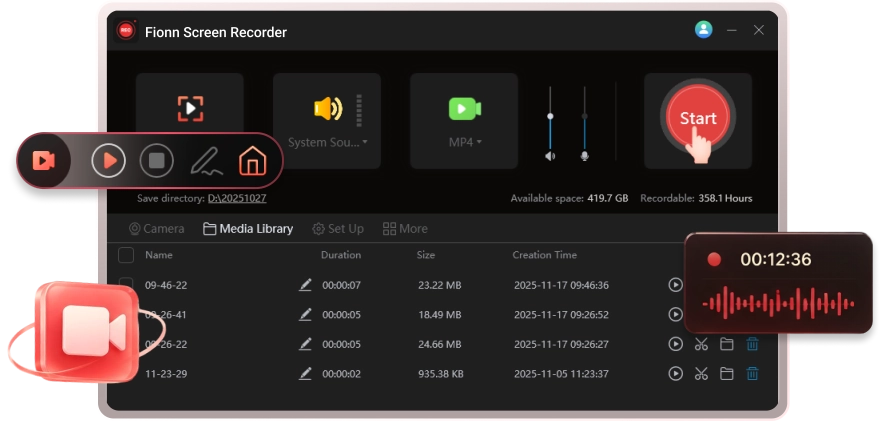Image resolution: width=881 pixels, height=421 pixels.
Task: Switch to the Camera tab
Action: tap(156, 229)
